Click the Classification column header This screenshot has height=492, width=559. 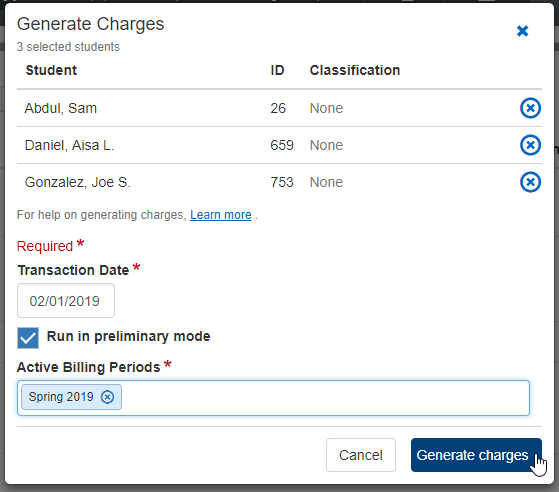(355, 70)
